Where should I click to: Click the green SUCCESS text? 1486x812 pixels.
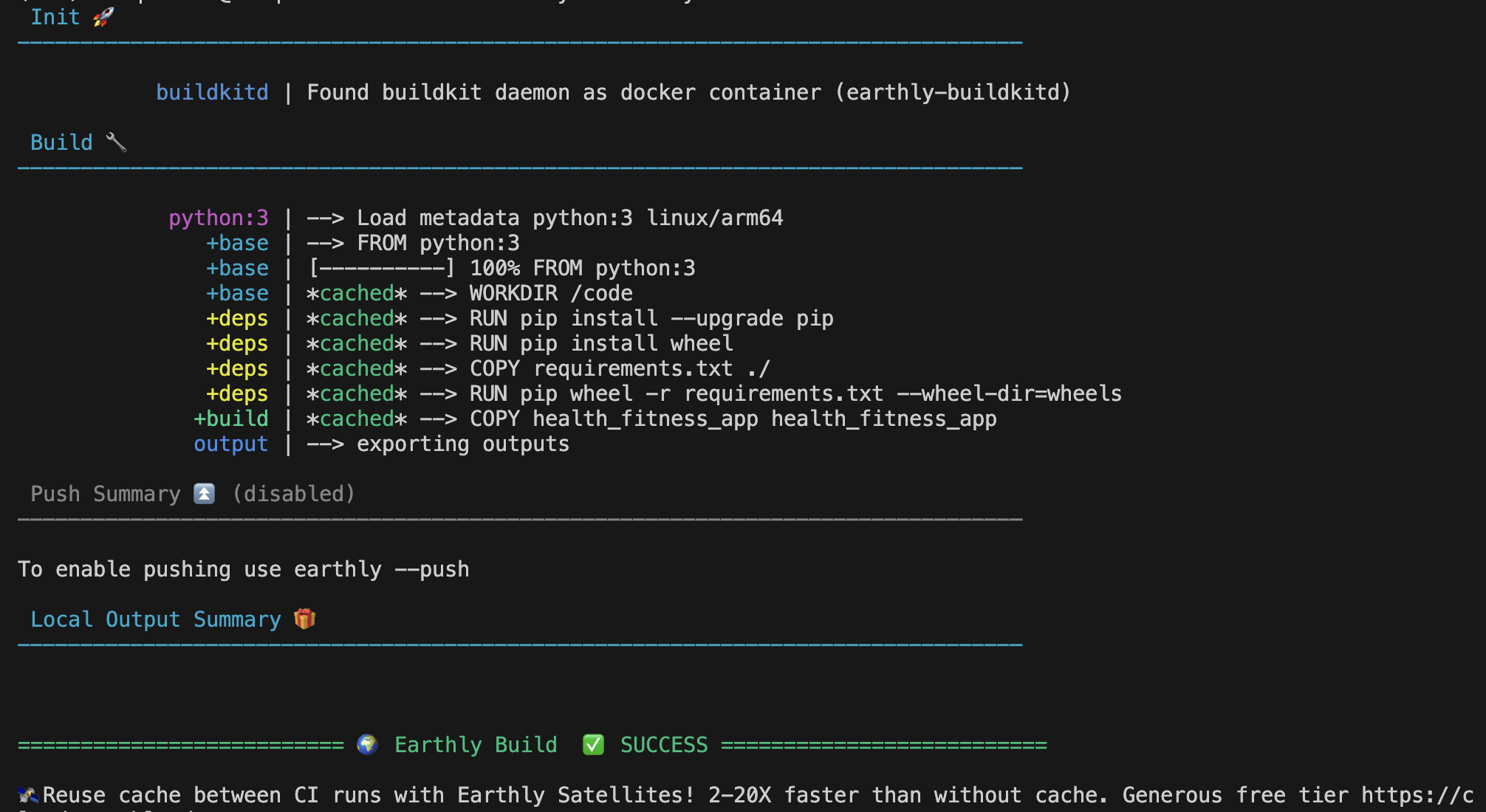tap(663, 744)
